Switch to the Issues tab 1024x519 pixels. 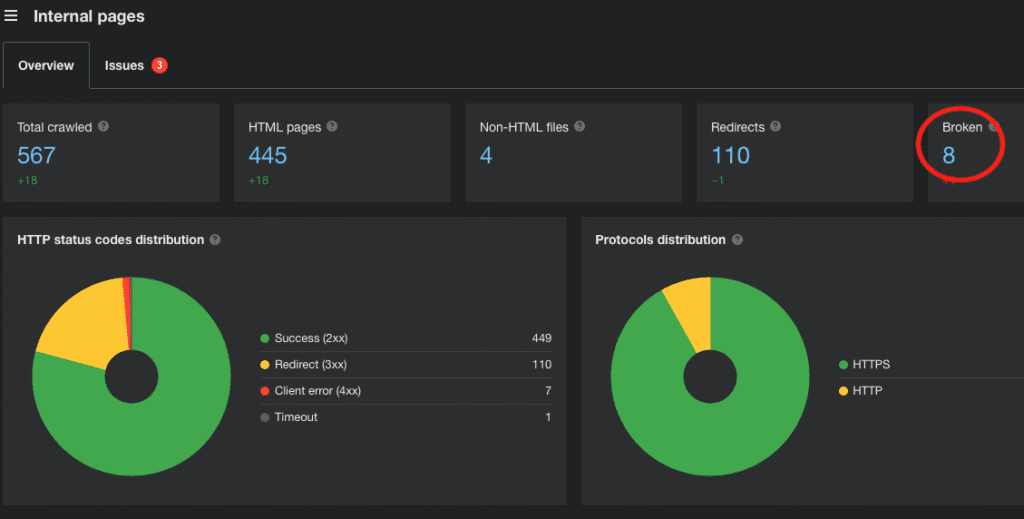pyautogui.click(x=125, y=66)
